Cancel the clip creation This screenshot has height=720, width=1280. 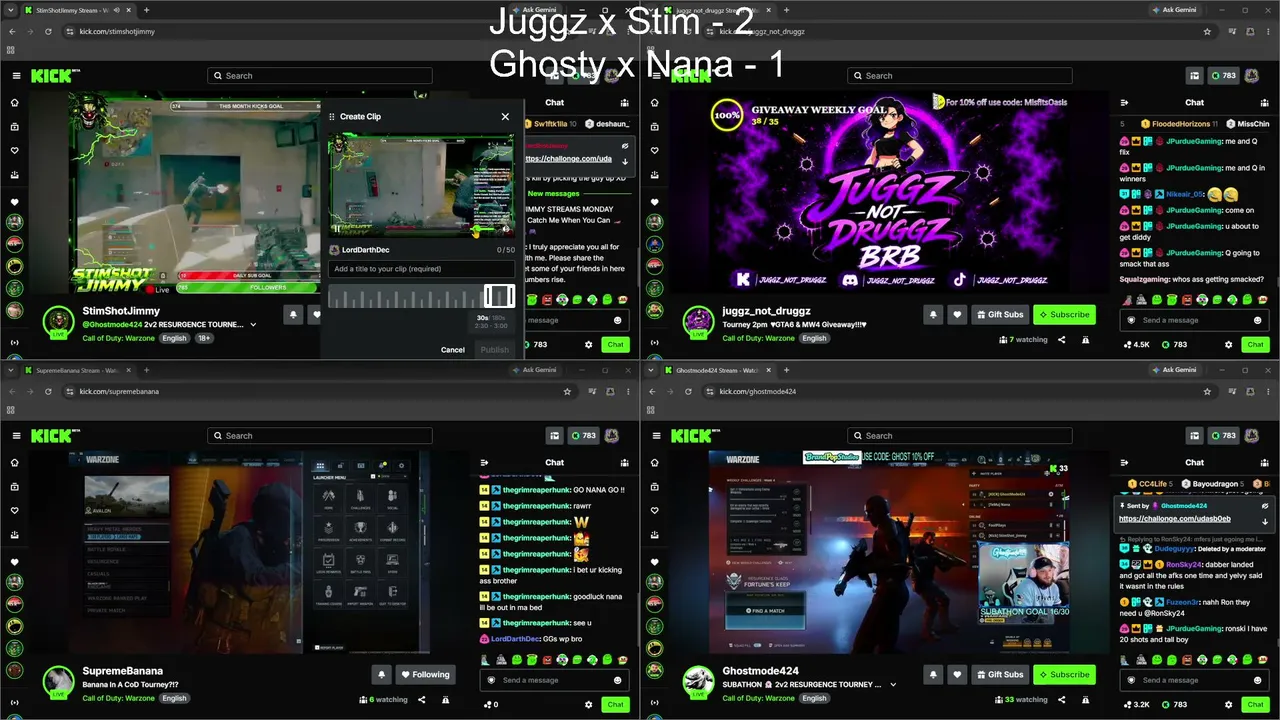coord(453,350)
